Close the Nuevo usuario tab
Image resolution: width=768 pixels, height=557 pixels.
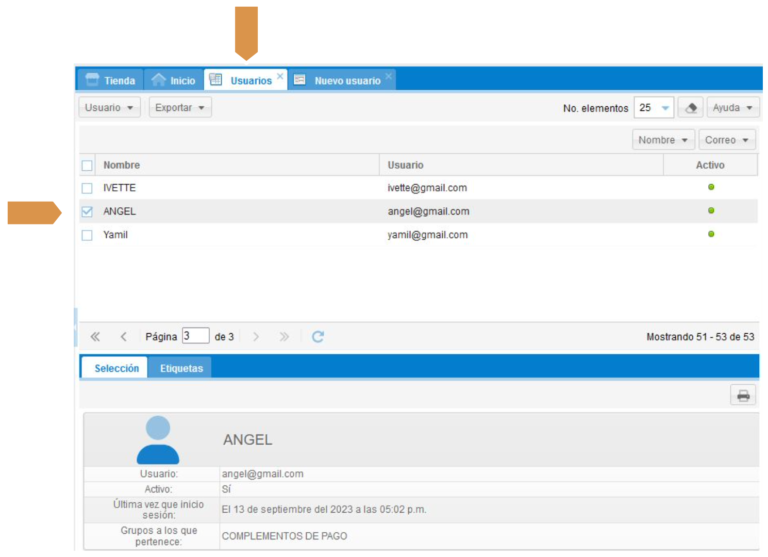pyautogui.click(x=389, y=76)
